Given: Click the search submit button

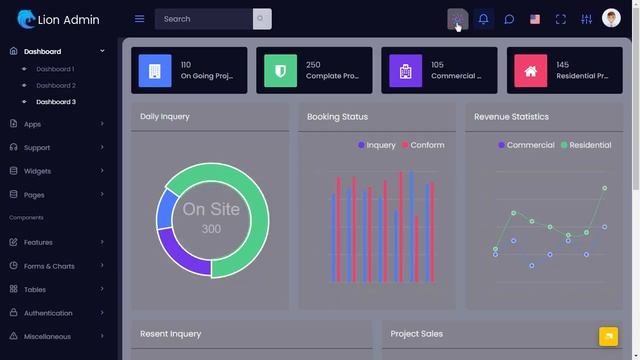Looking at the screenshot, I should pyautogui.click(x=262, y=19).
